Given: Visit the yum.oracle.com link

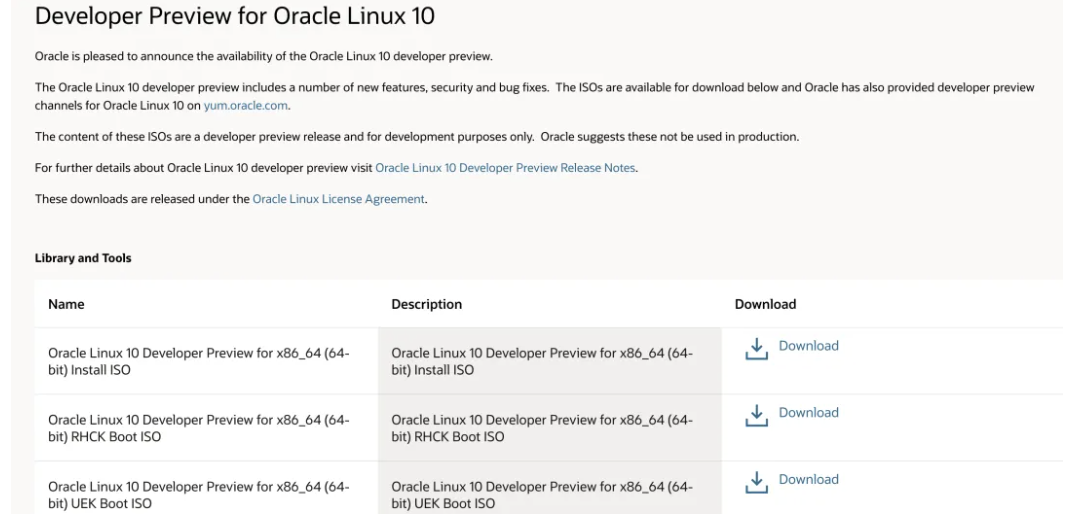Looking at the screenshot, I should (x=246, y=105).
